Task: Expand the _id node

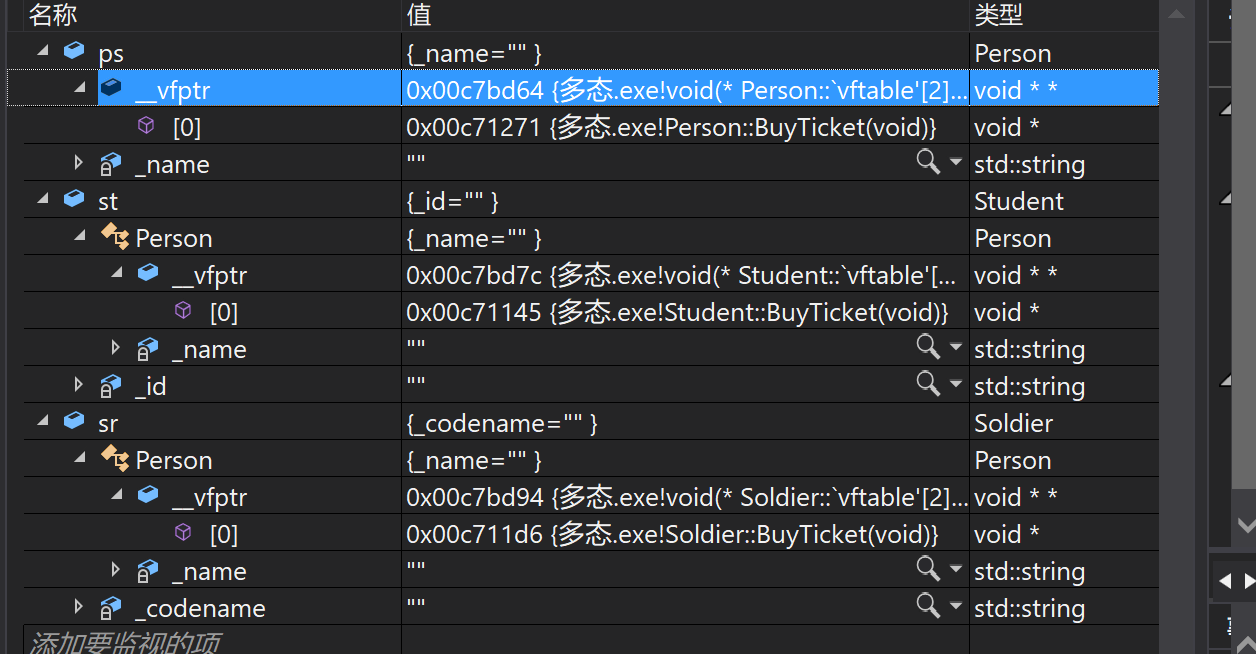Action: point(79,385)
